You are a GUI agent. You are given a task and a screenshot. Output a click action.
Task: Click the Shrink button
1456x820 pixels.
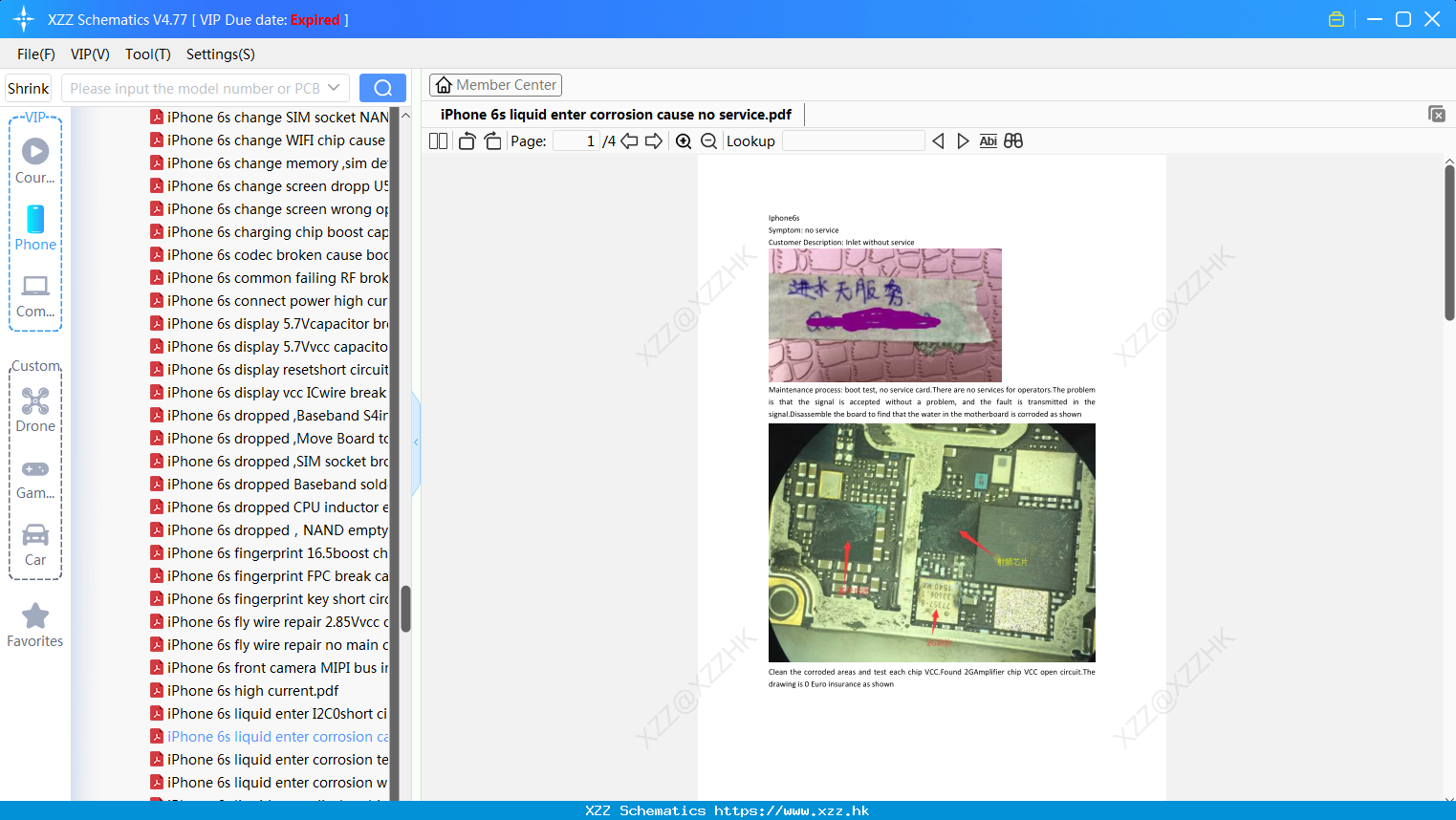pyautogui.click(x=28, y=88)
